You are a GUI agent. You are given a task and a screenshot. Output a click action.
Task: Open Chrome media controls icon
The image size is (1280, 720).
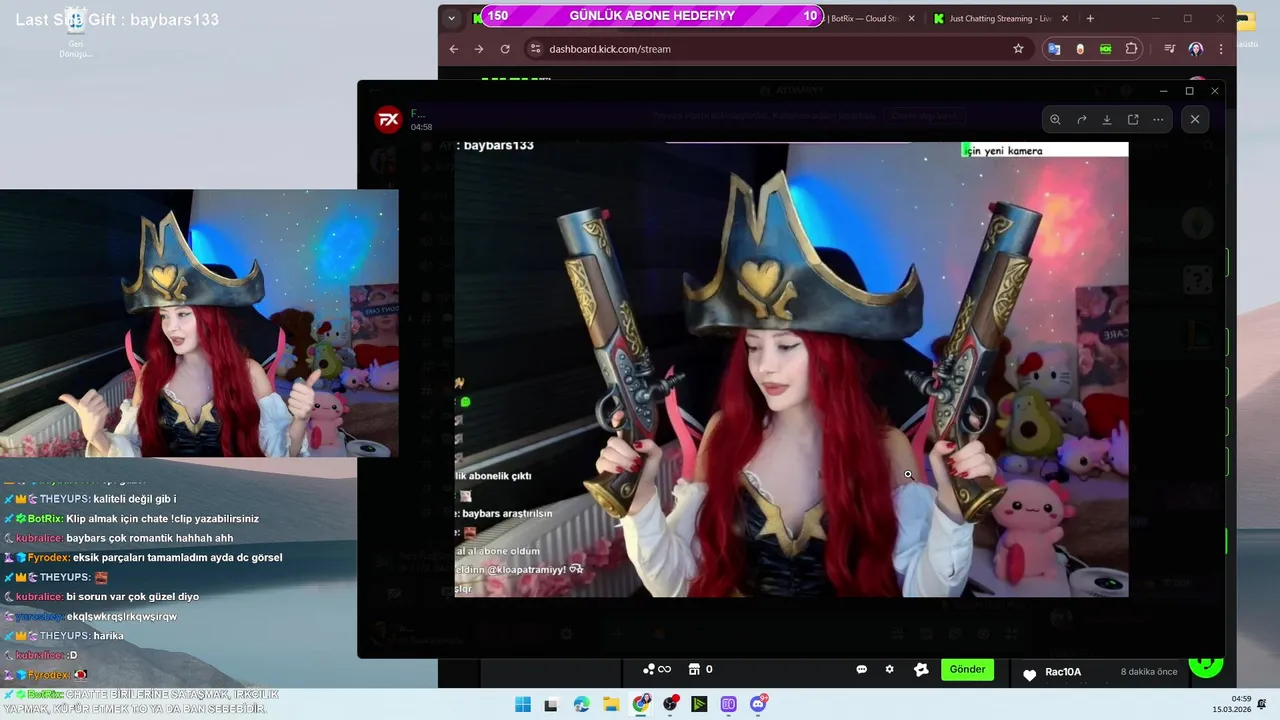coord(1169,49)
